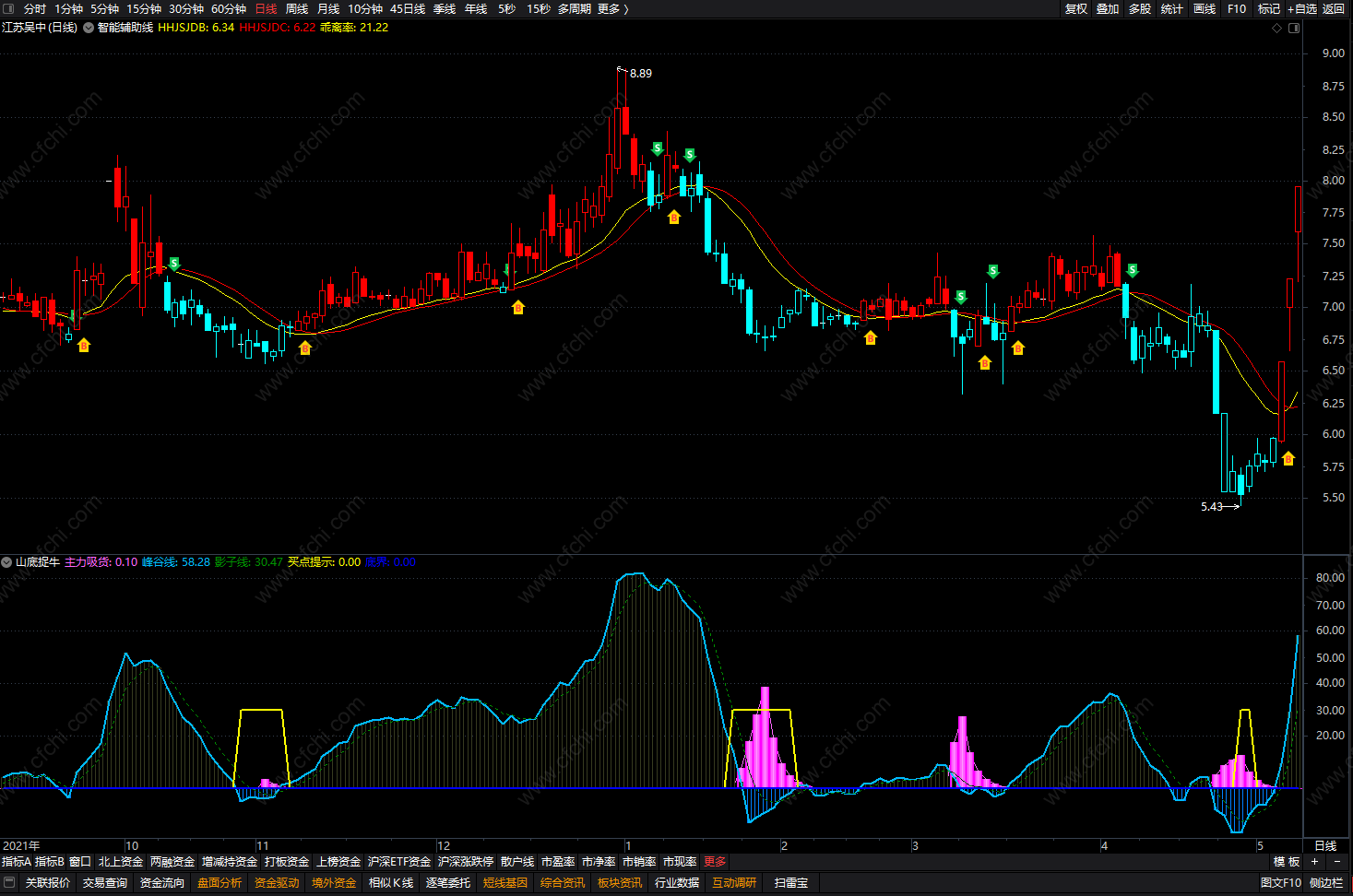Open the 资金流向 panel
This screenshot has height=896, width=1353.
[162, 882]
